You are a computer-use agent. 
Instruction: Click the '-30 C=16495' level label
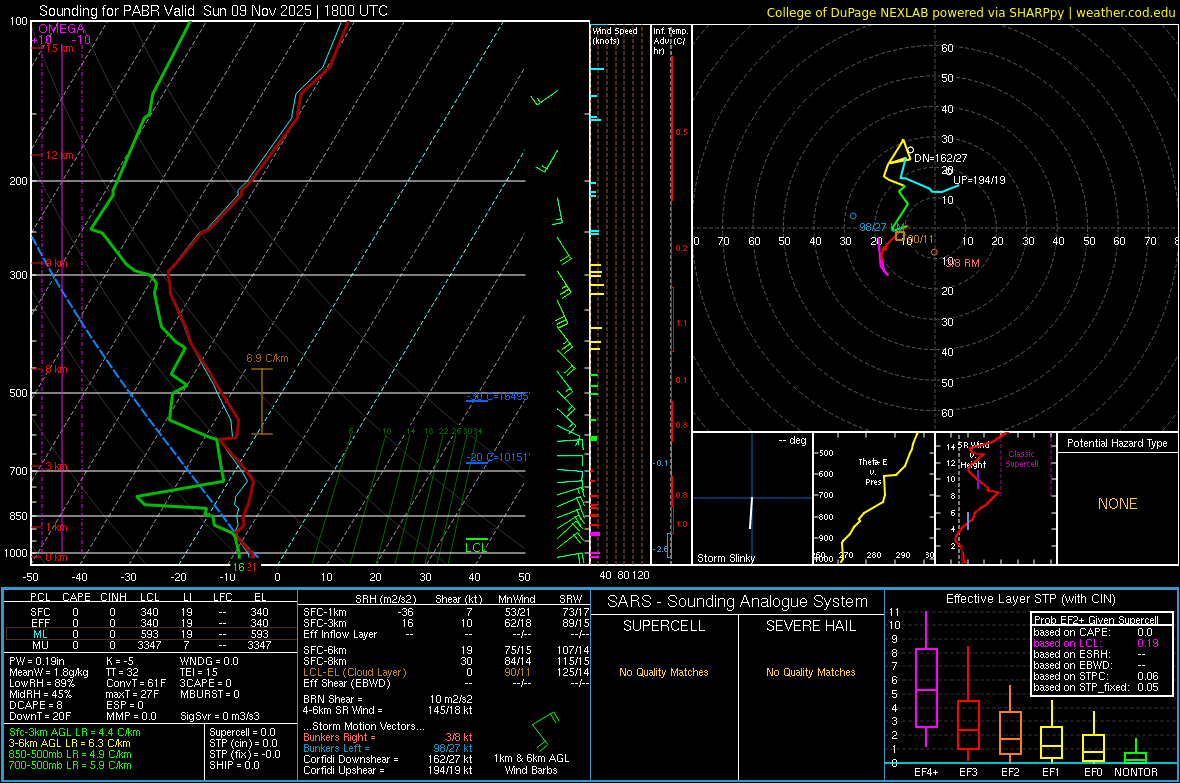coord(497,397)
